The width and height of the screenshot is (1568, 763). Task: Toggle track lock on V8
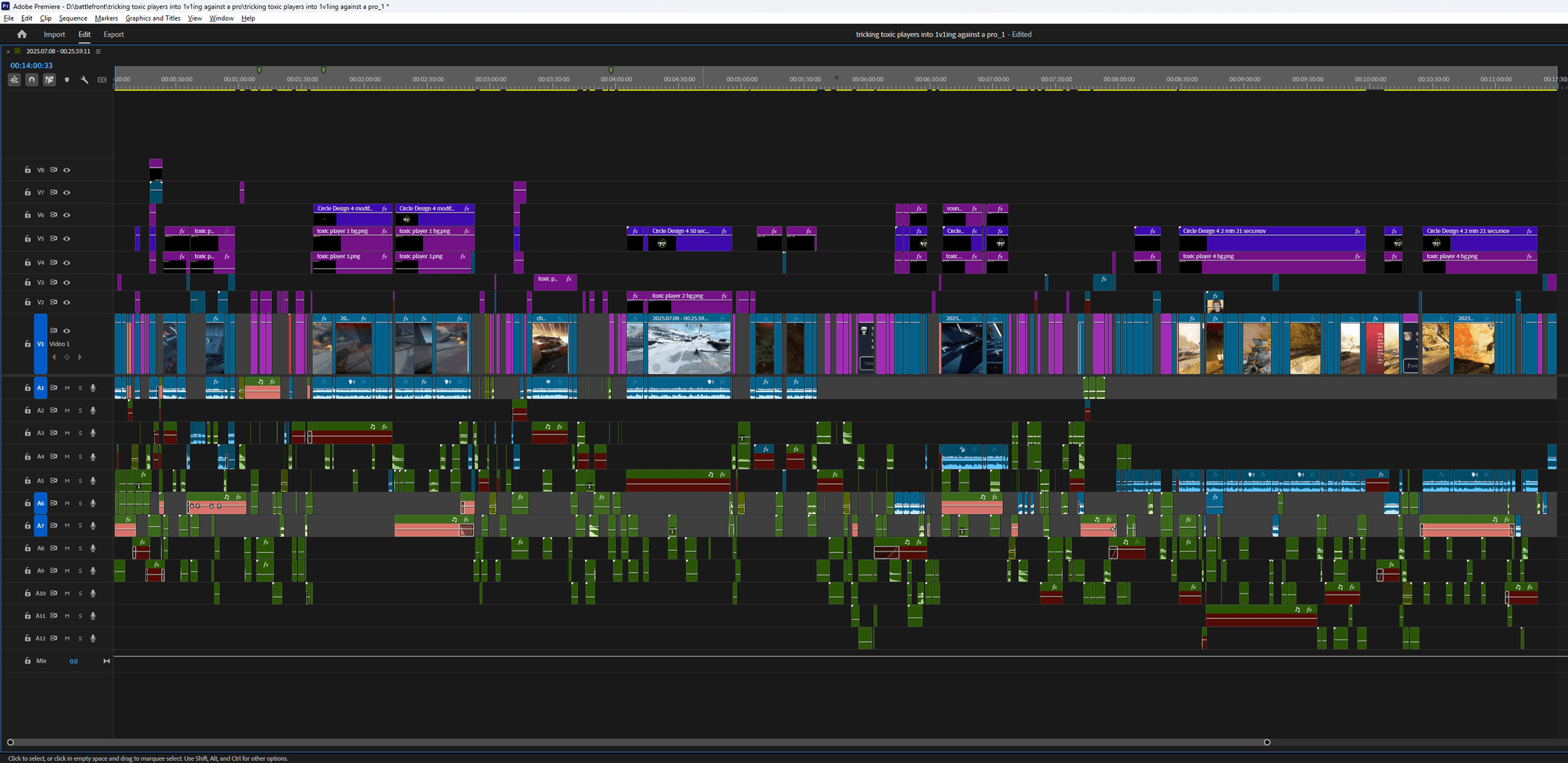click(x=28, y=170)
